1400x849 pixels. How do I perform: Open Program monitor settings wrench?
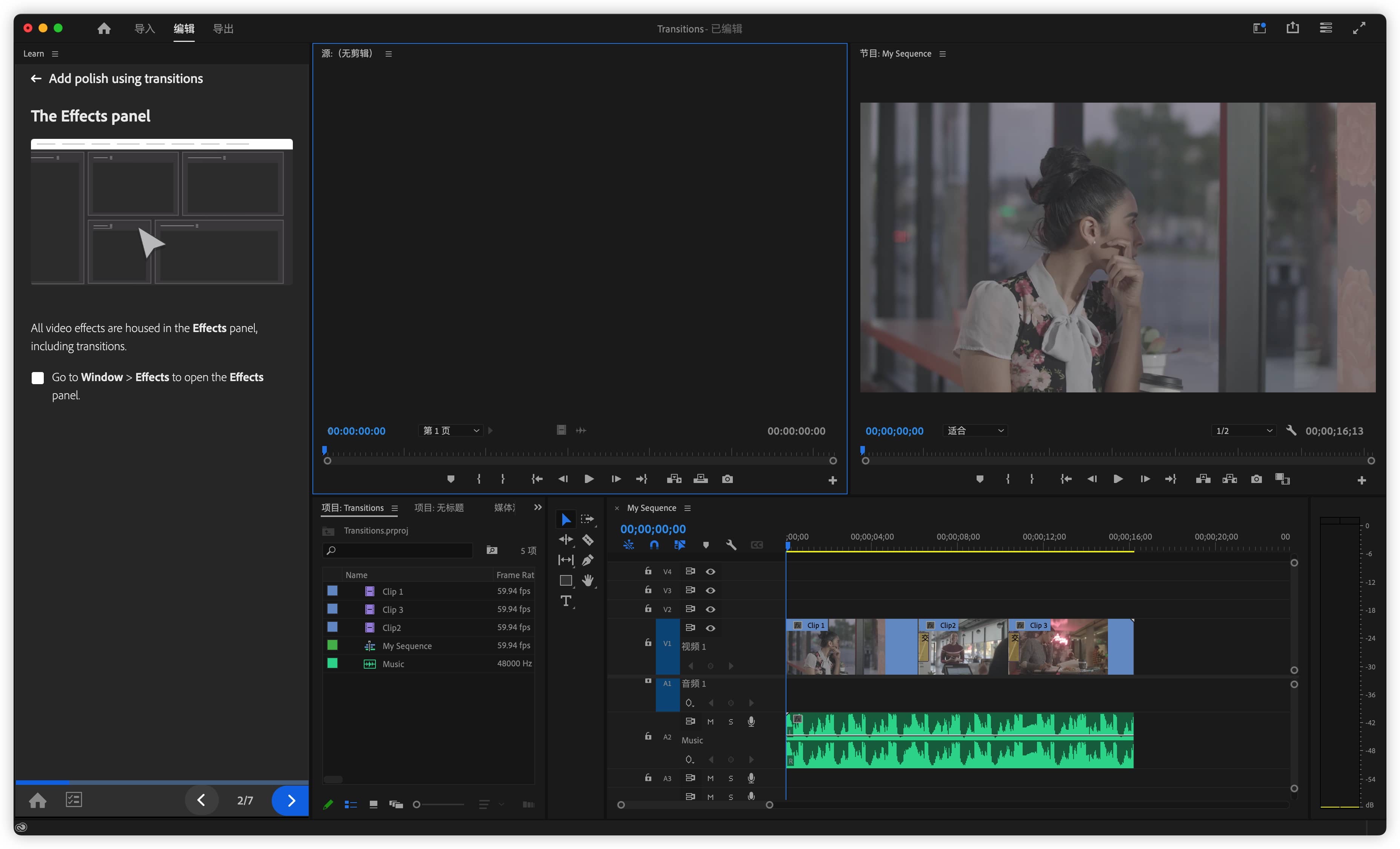1291,430
